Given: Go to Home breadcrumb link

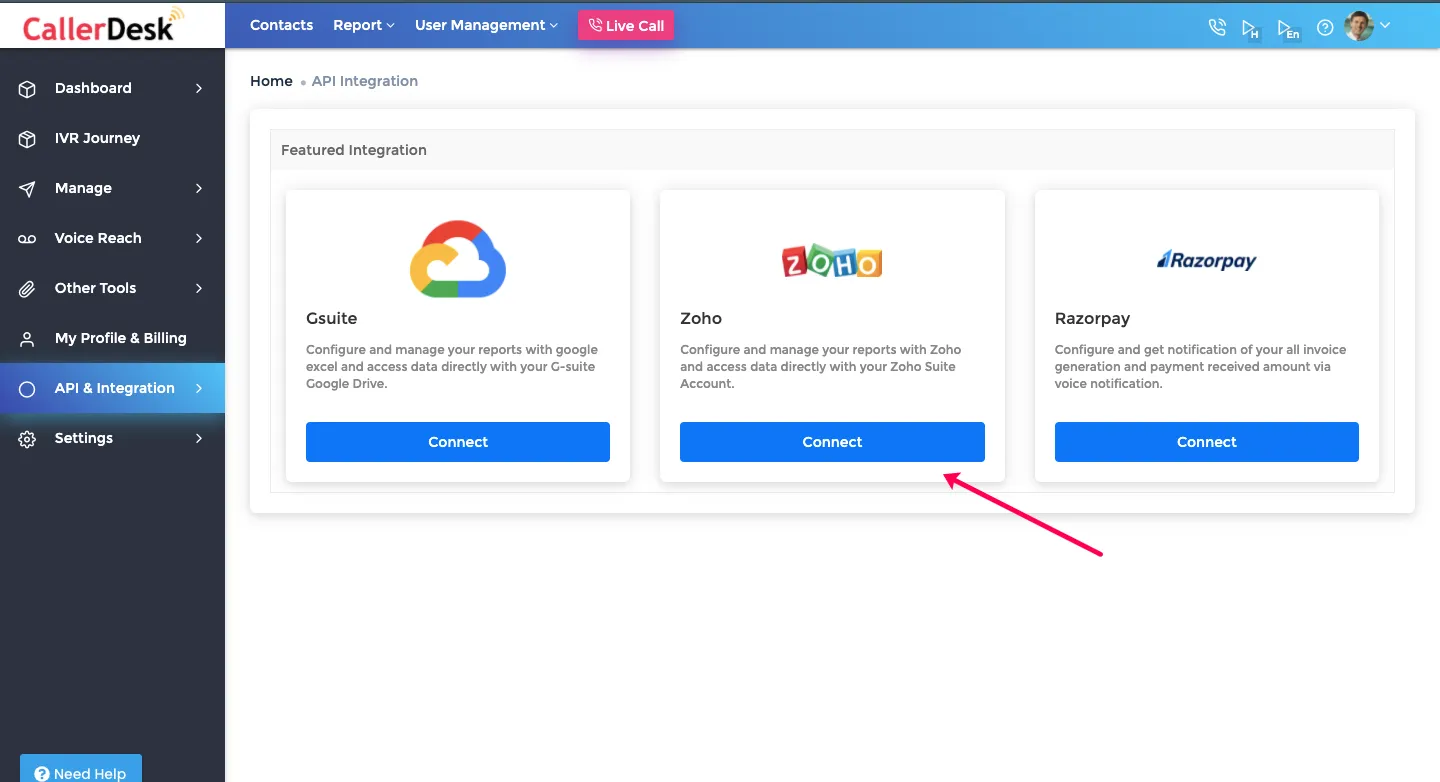Looking at the screenshot, I should point(271,81).
